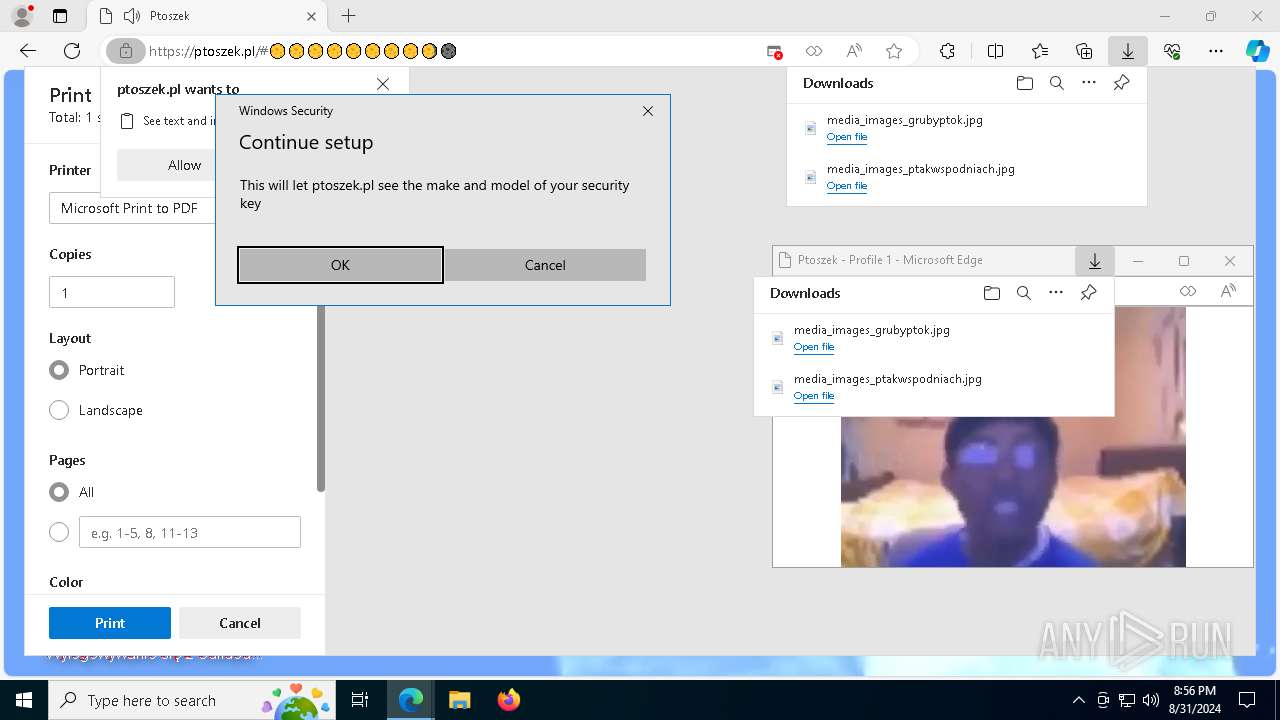The width and height of the screenshot is (1280, 720).
Task: Click Downloads arrow icon in main toolbar
Action: (1127, 51)
